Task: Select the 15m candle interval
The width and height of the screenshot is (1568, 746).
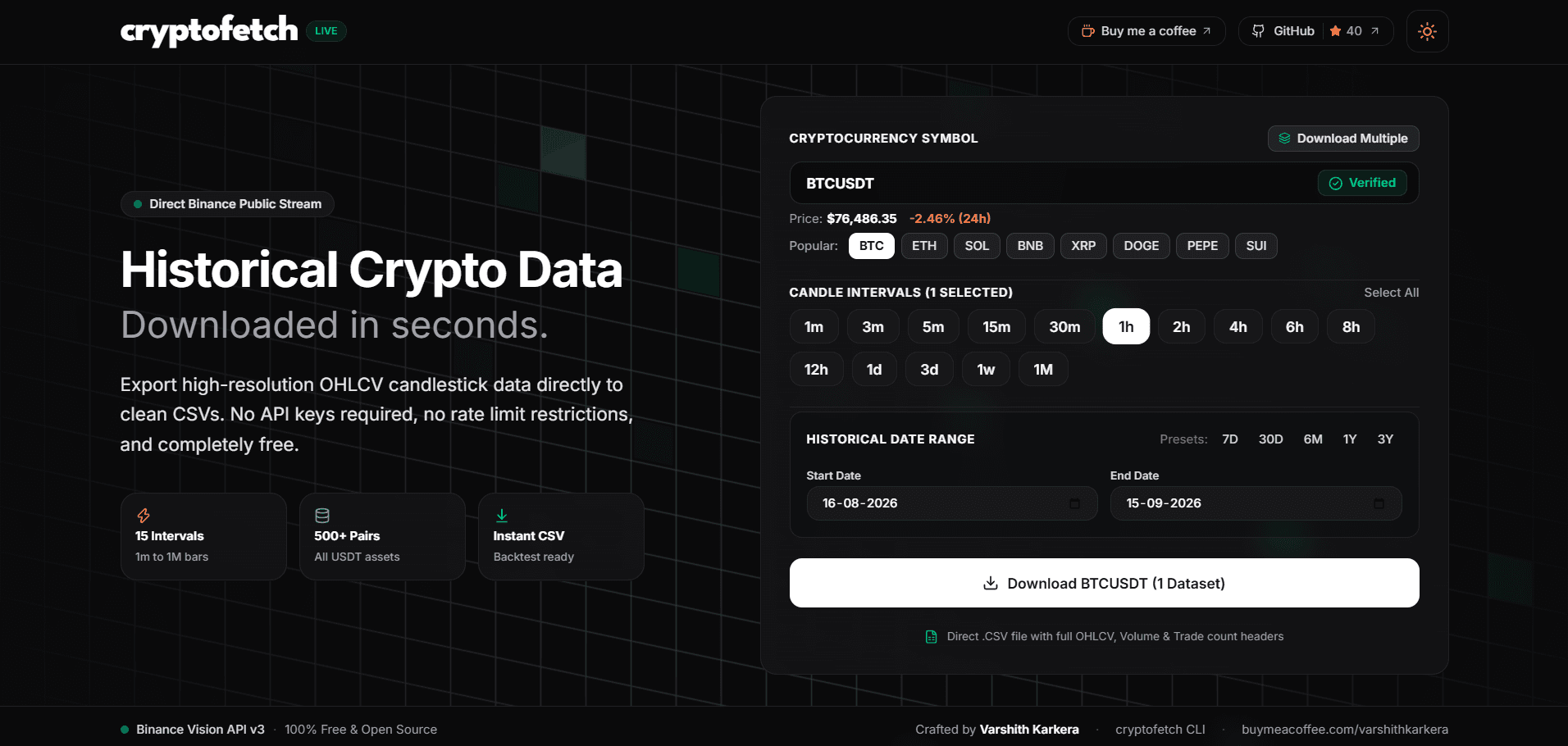Action: pos(996,327)
